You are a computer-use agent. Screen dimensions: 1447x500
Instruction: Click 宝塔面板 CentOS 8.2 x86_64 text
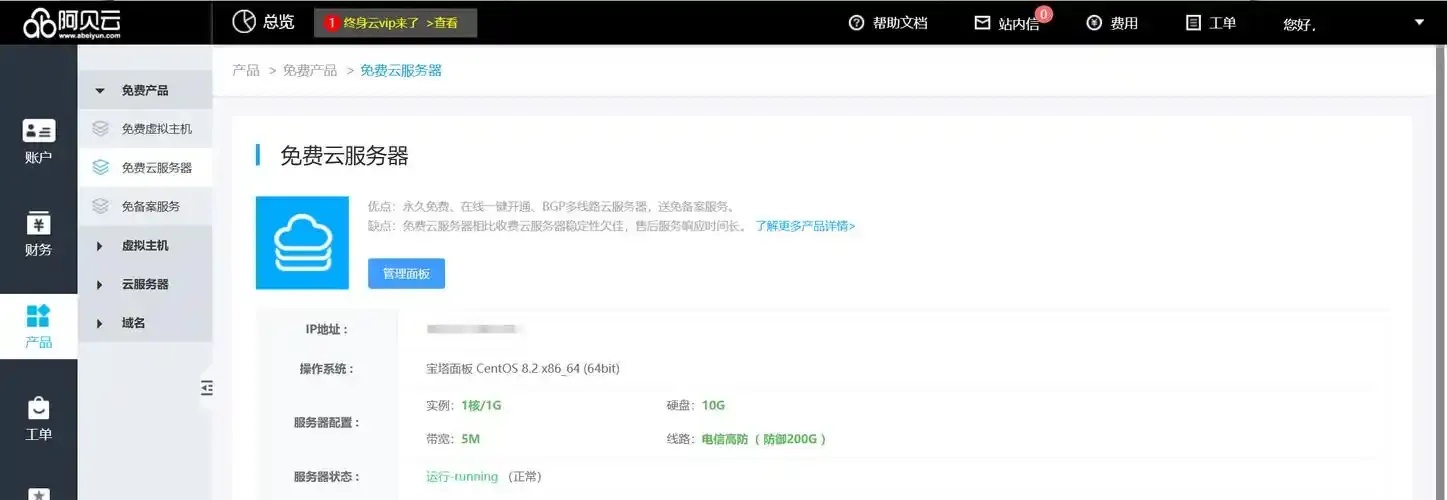tap(523, 369)
